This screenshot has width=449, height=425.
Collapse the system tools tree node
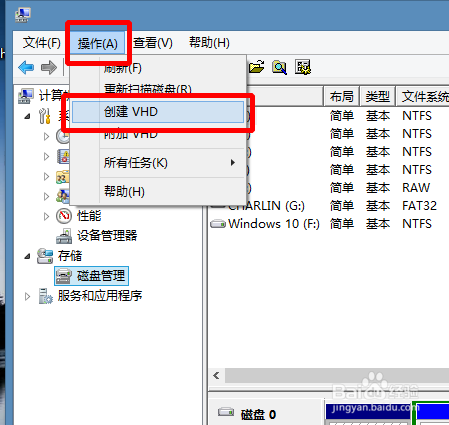tap(28, 116)
